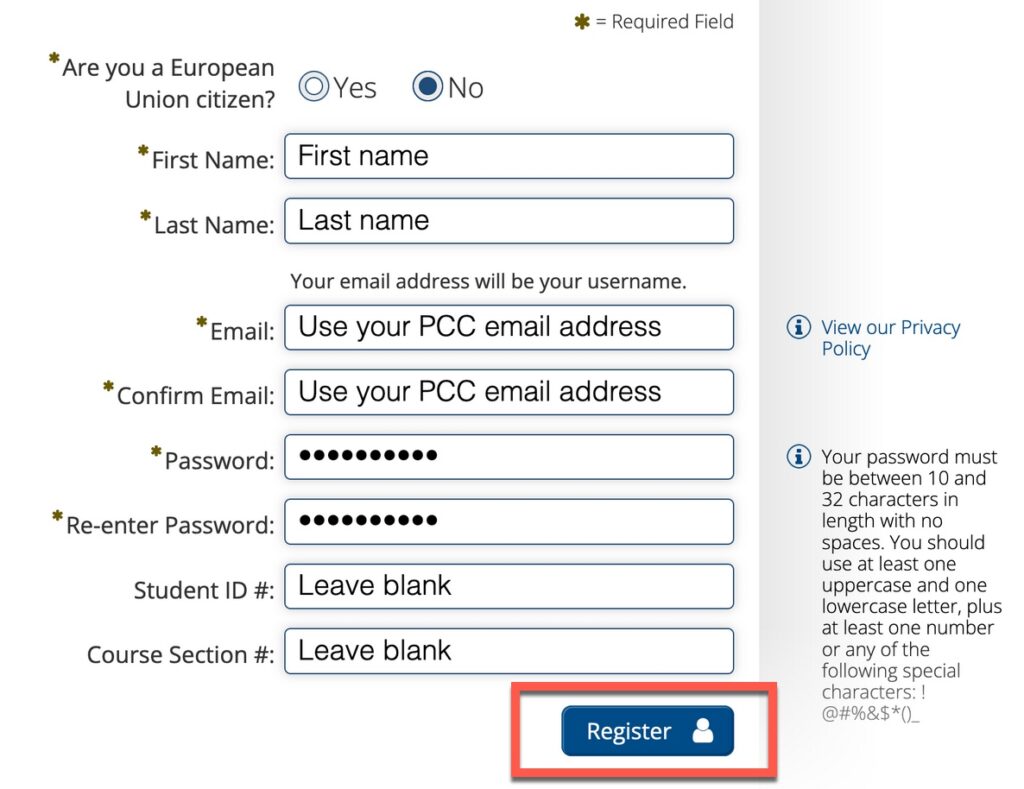Viewport: 1024px width, 789px height.
Task: Click the Register button
Action: (647, 731)
